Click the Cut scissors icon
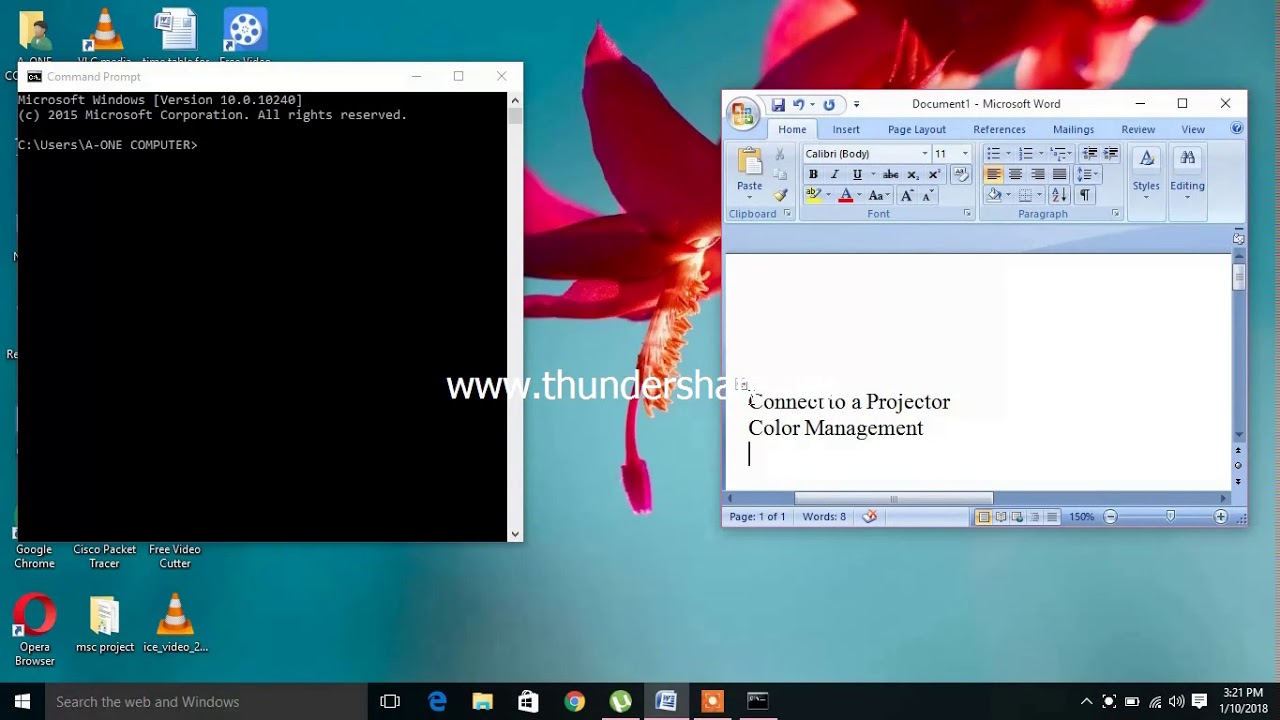The height and width of the screenshot is (720, 1280). click(x=780, y=154)
